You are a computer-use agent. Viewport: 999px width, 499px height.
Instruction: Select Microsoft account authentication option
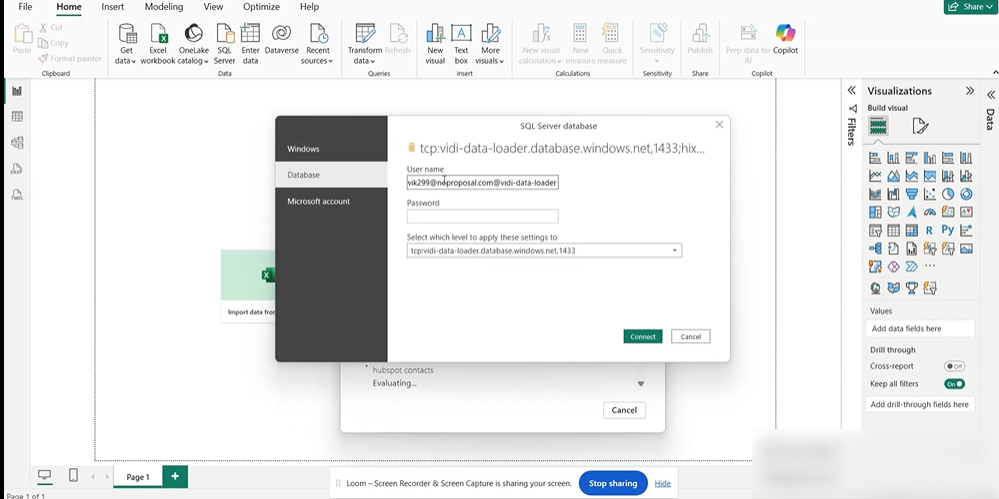(331, 201)
